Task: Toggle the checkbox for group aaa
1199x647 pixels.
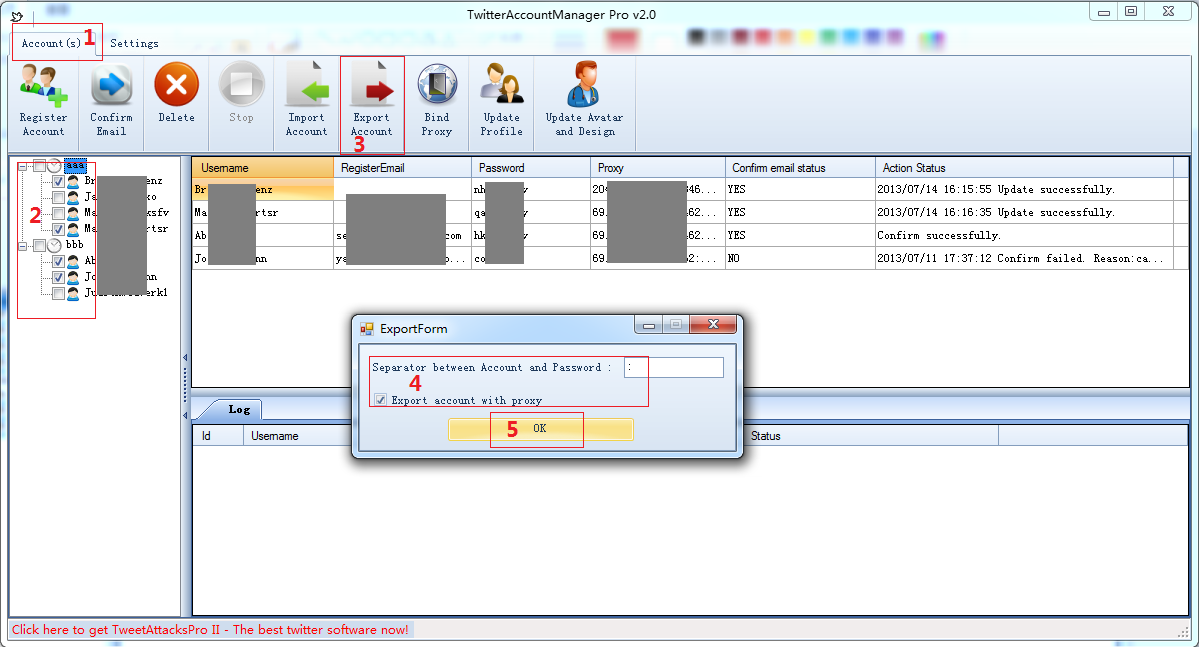Action: point(39,166)
